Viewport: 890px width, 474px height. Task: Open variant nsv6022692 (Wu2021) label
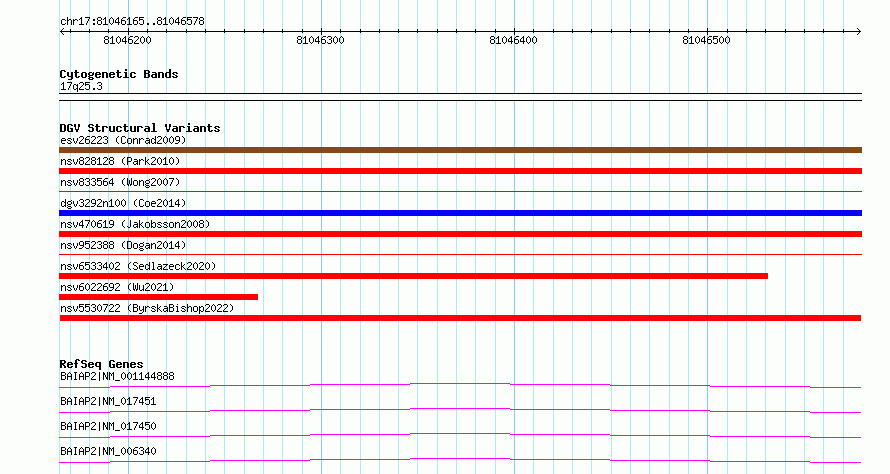point(117,287)
